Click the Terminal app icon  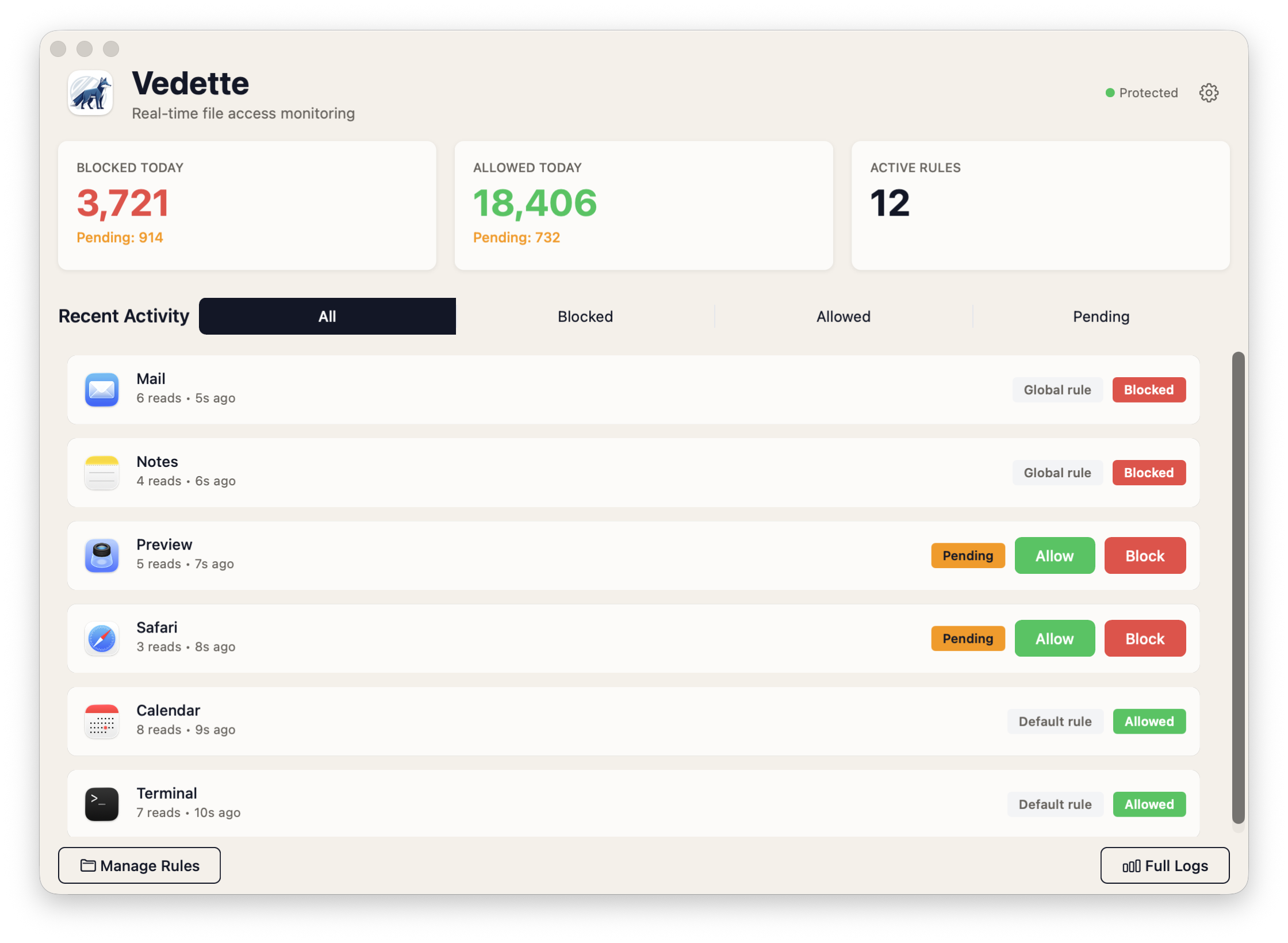click(101, 803)
